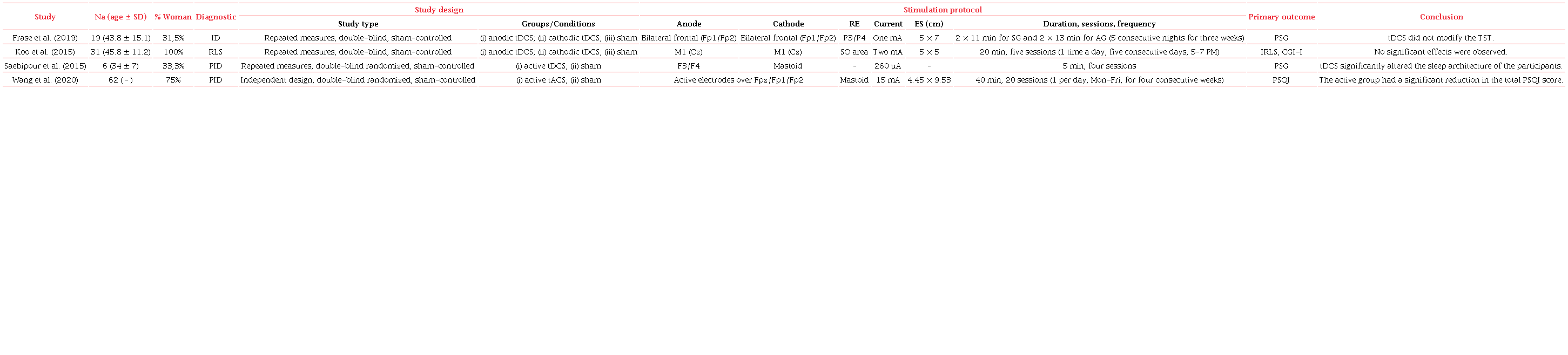Screen dimensions: 1568x355
Task: Click the RLS diagnostic cell
Action: (216, 52)
